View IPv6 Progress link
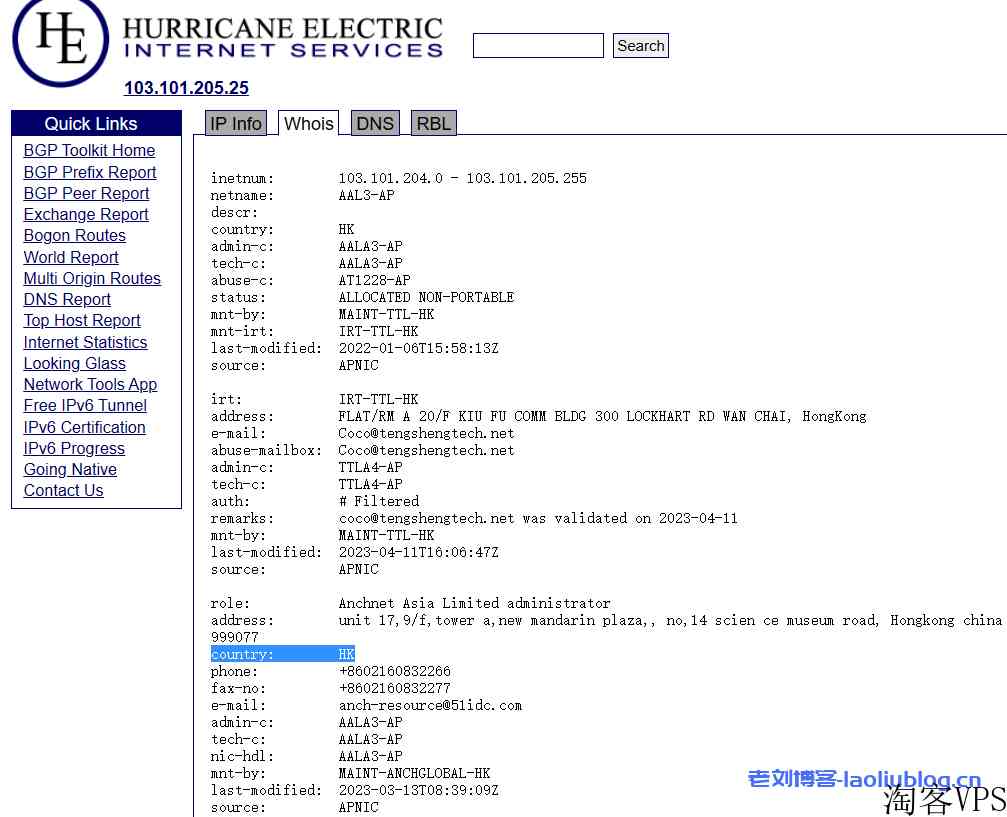 click(x=74, y=448)
